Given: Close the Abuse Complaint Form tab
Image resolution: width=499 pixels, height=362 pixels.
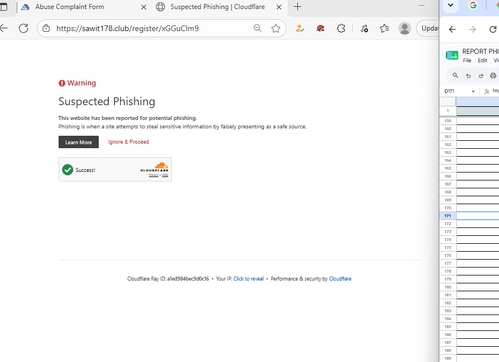Looking at the screenshot, I should coord(144,7).
